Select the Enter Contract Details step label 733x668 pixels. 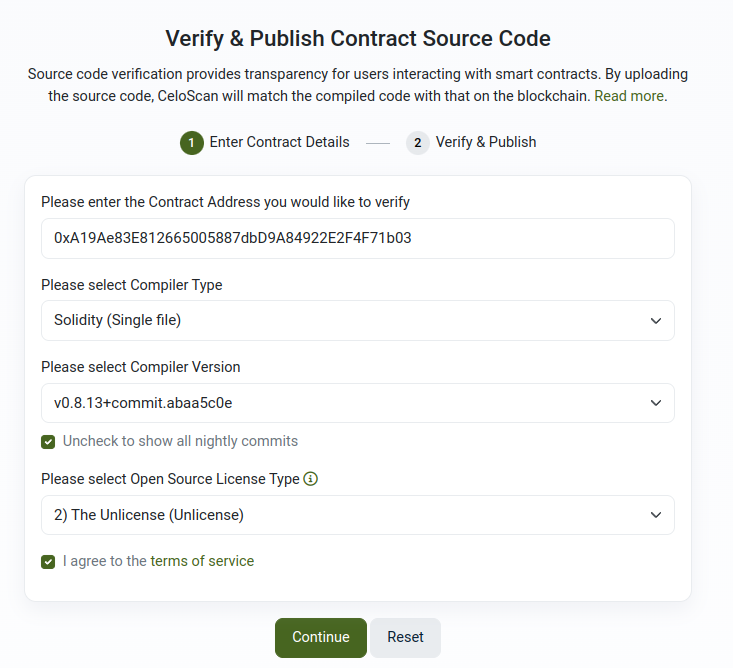pos(279,142)
